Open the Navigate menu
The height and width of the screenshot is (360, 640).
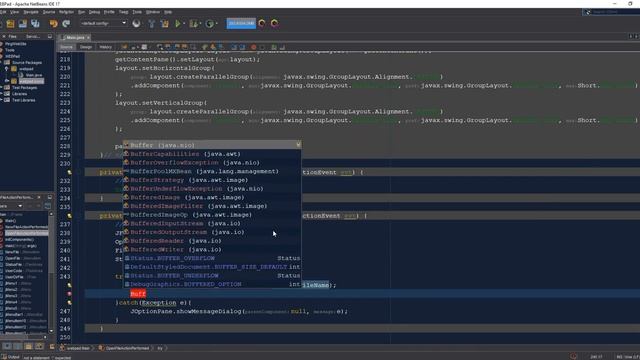[31, 12]
